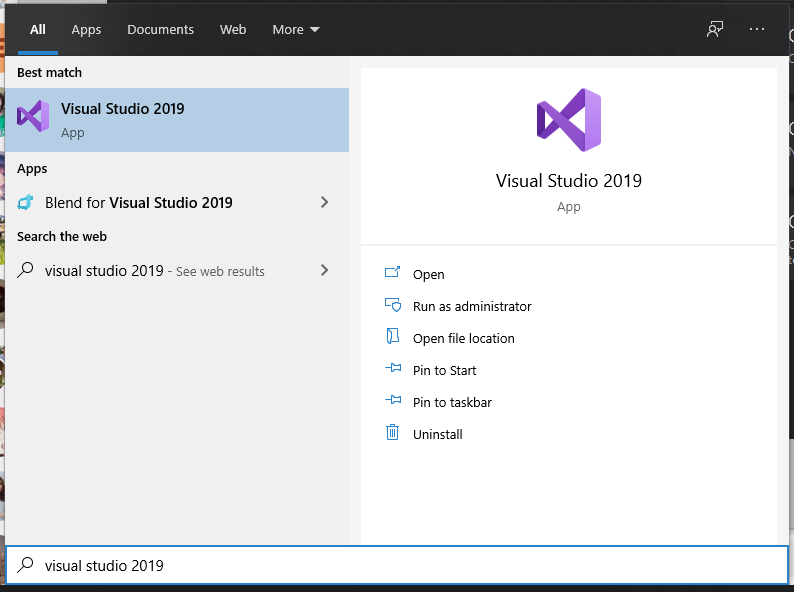Choose Uninstall from actions

438,435
